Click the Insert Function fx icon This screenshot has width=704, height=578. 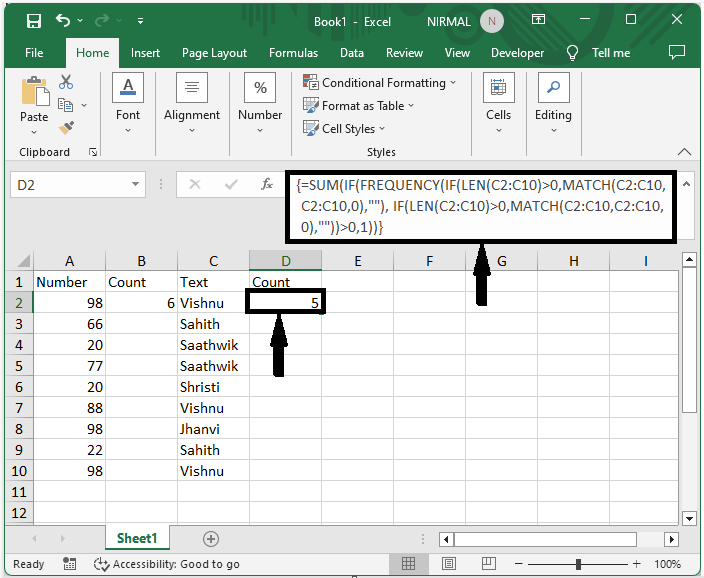[267, 184]
